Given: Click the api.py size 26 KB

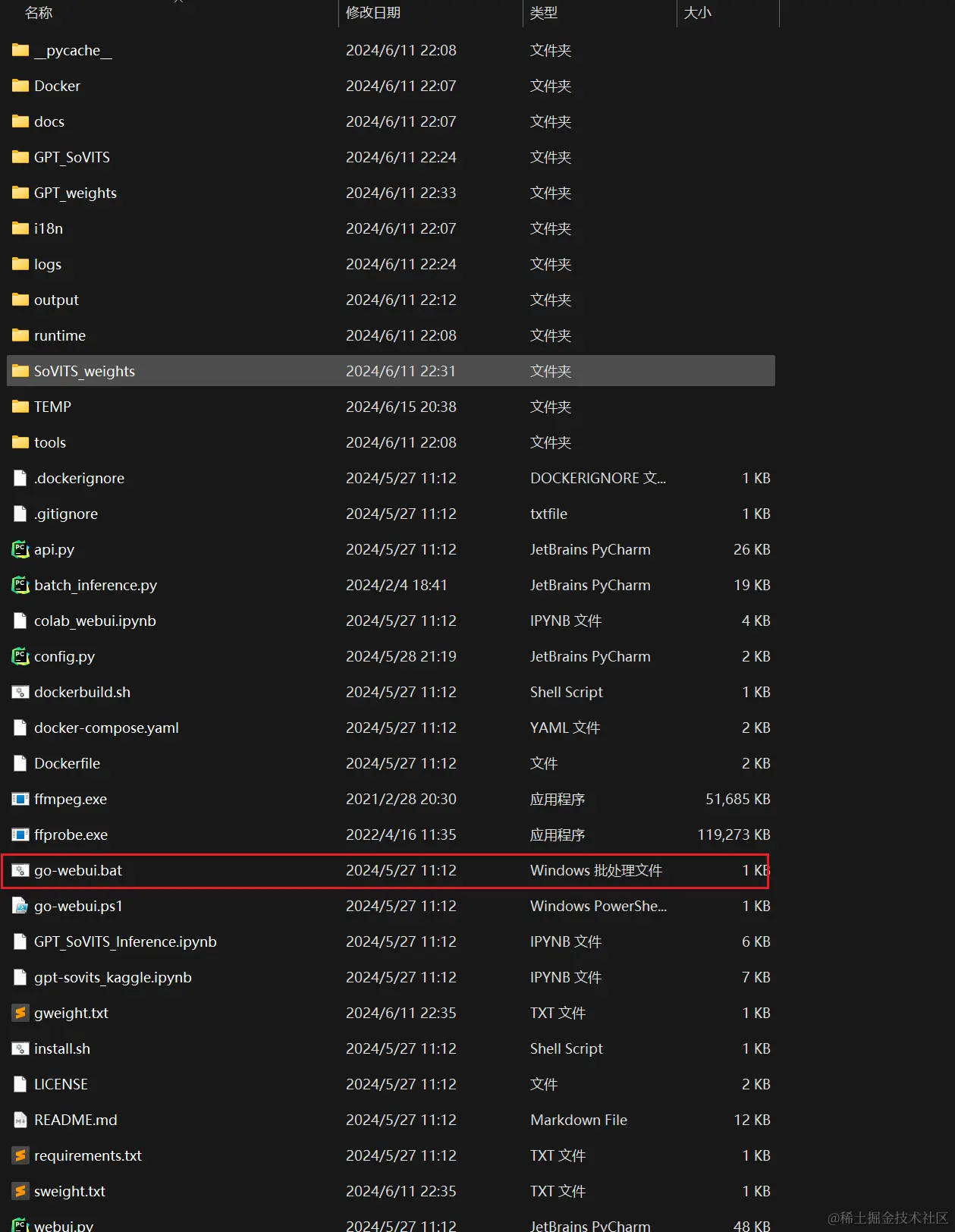Looking at the screenshot, I should tap(752, 549).
